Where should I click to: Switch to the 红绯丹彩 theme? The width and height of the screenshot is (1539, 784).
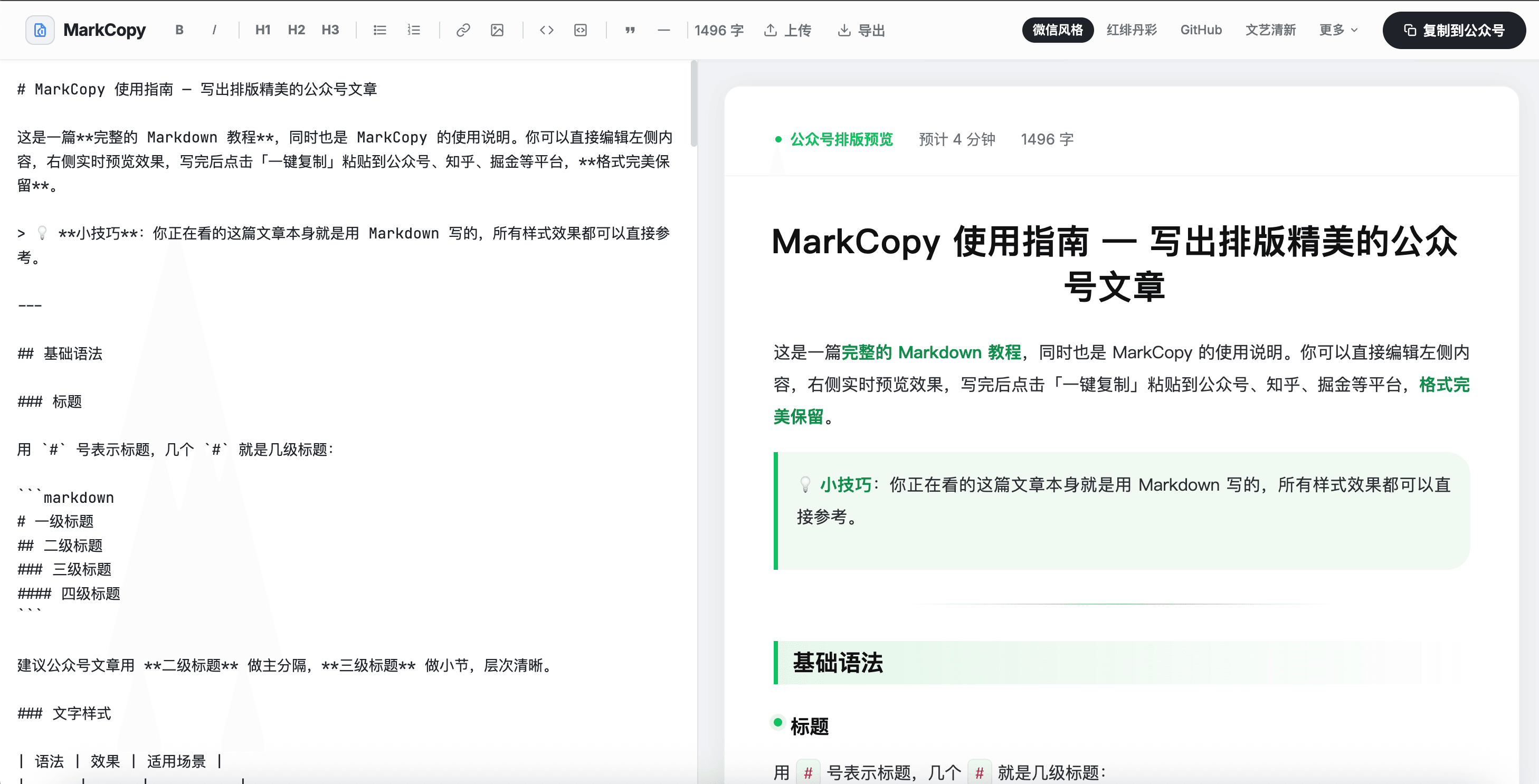[1131, 30]
